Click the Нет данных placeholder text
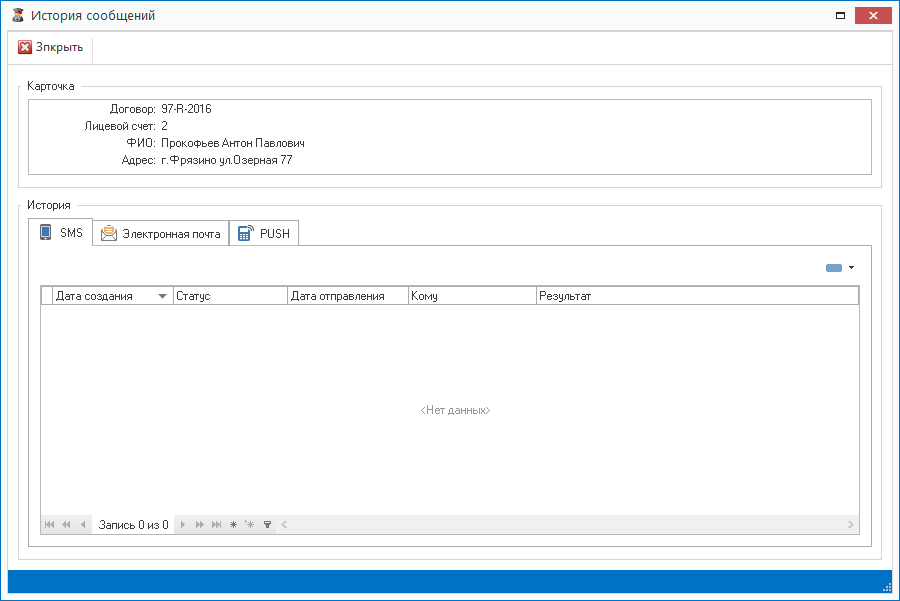Image resolution: width=900 pixels, height=601 pixels. coord(455,410)
